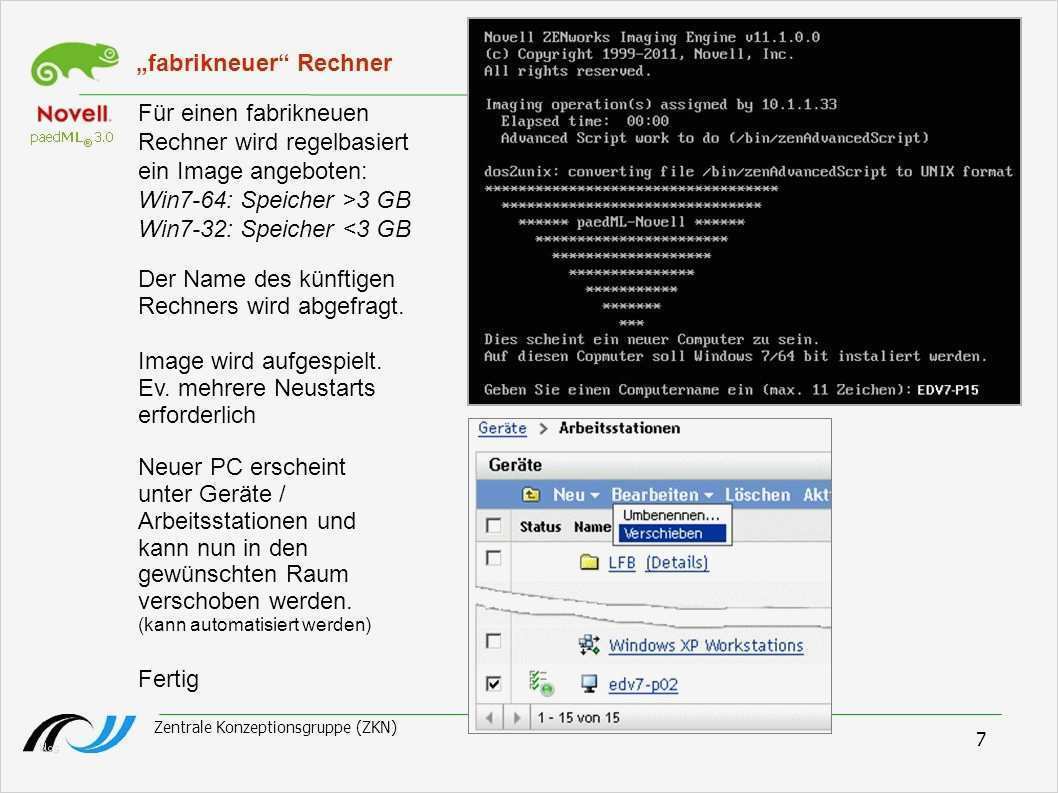The image size is (1058, 793).
Task: Click the Name column header
Action: coord(592,526)
